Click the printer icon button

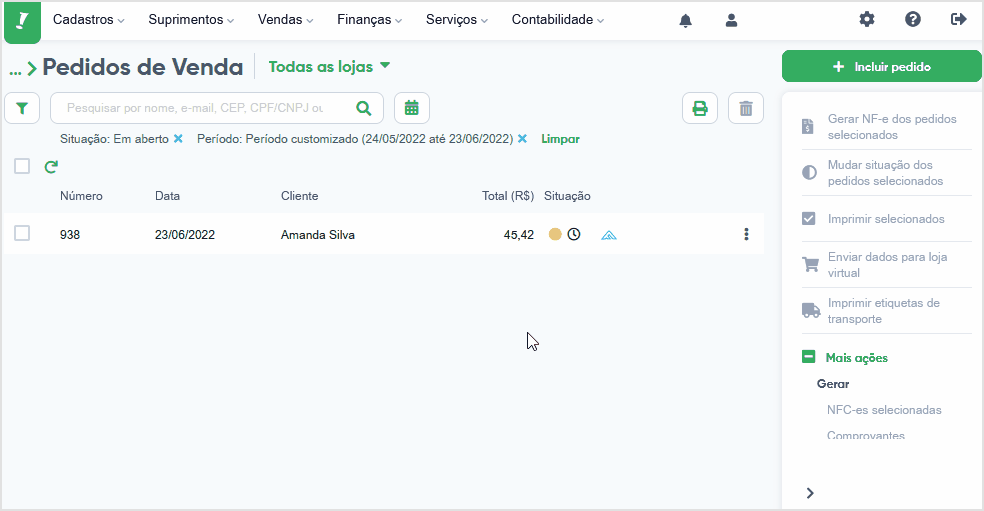(700, 108)
